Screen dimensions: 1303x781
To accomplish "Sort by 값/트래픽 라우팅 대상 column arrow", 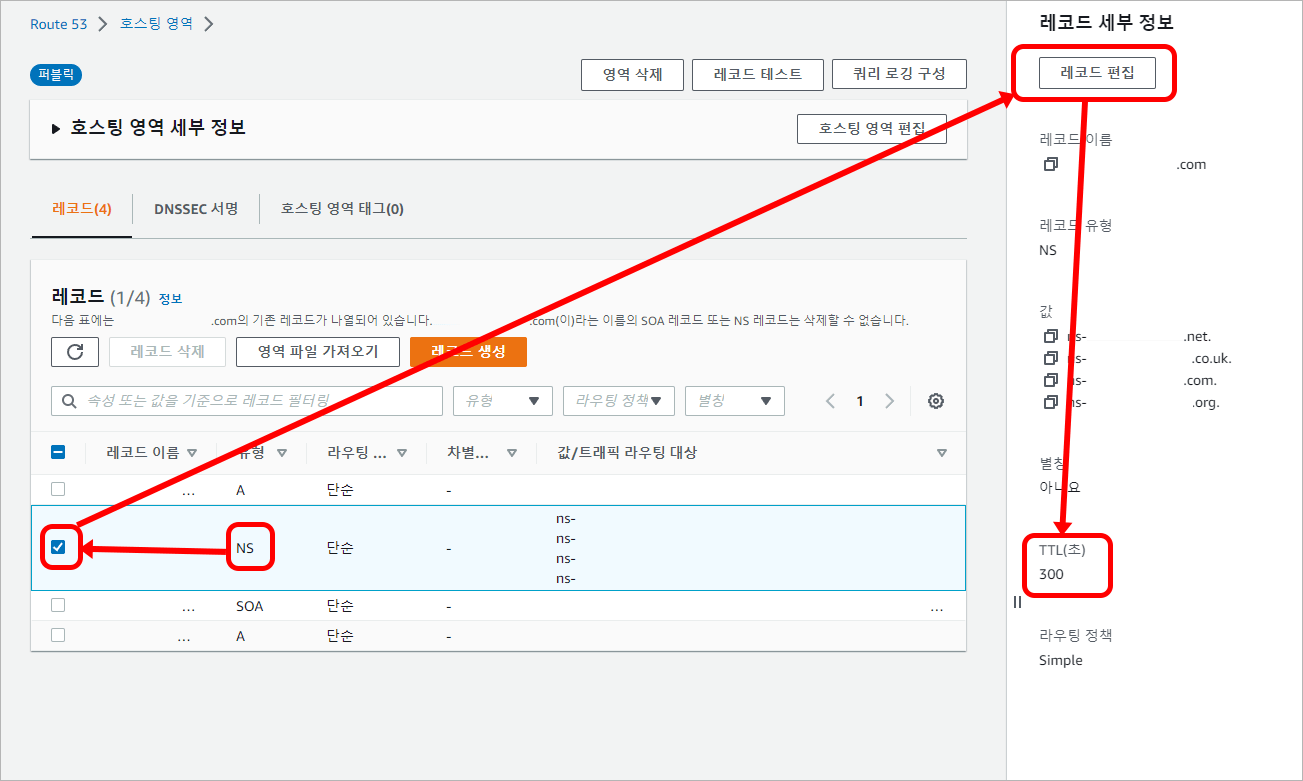I will [942, 453].
